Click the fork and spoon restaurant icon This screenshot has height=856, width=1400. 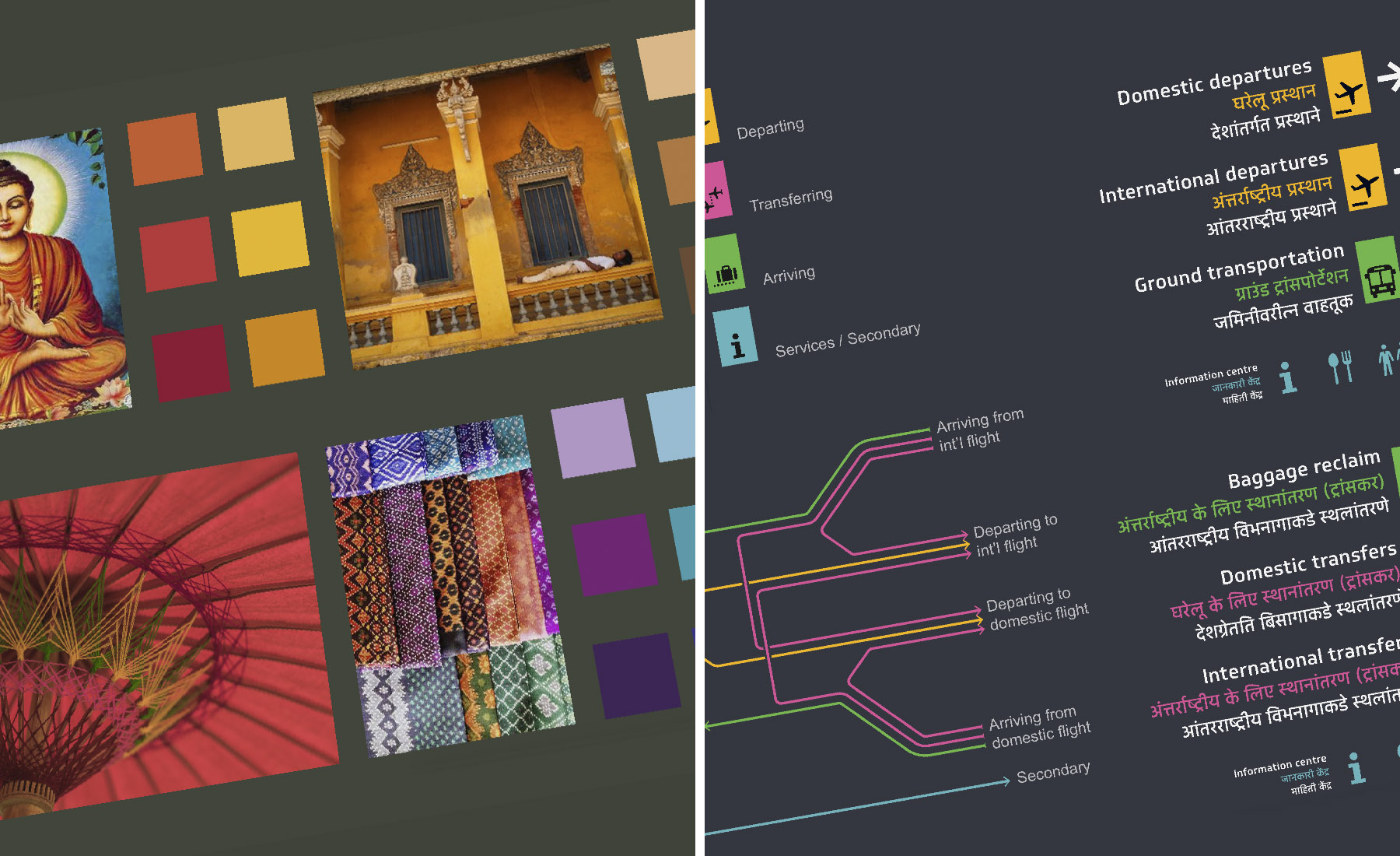point(1340,367)
